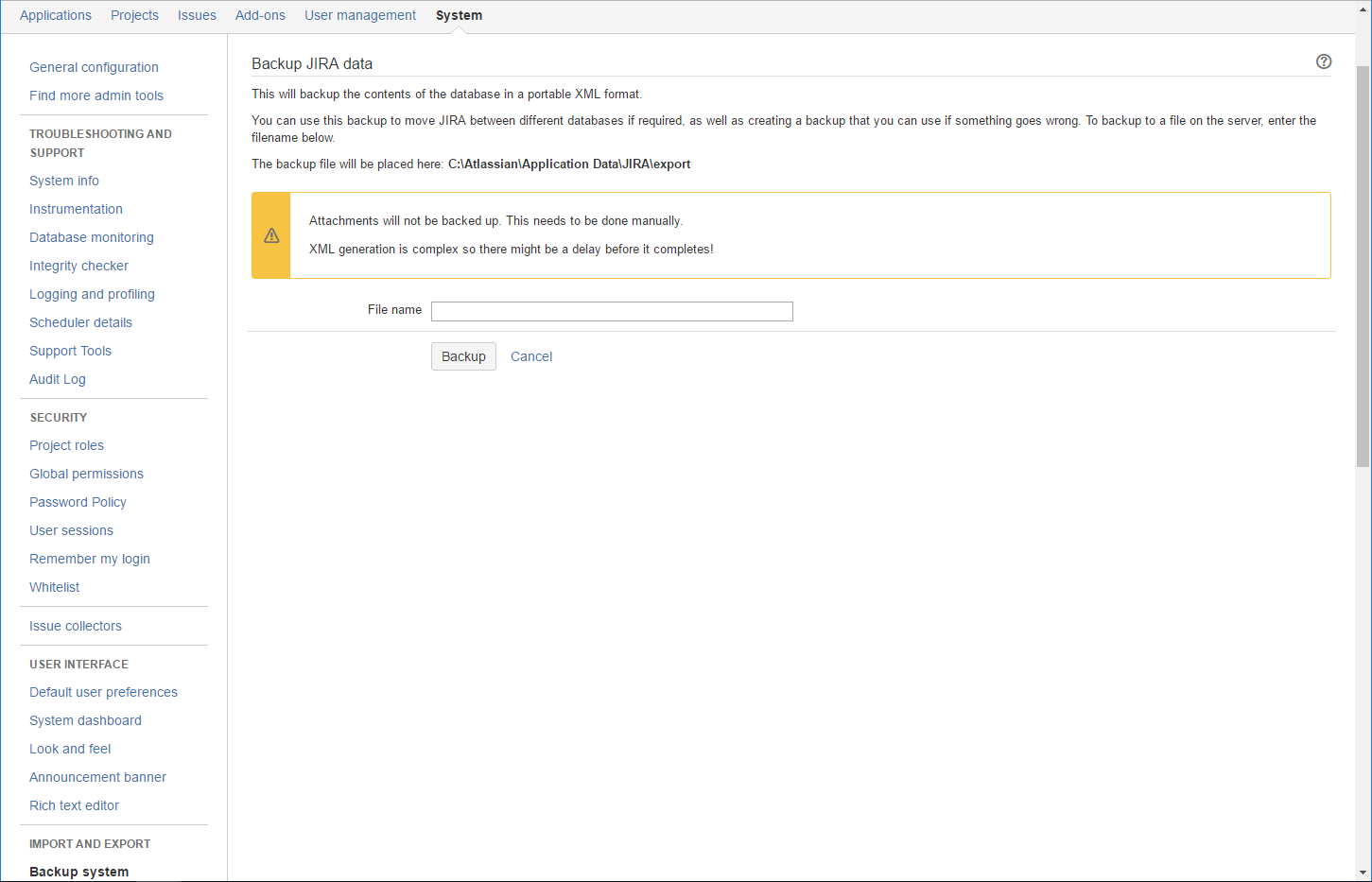Image resolution: width=1372 pixels, height=882 pixels.
Task: Select the System tab
Action: (x=459, y=15)
